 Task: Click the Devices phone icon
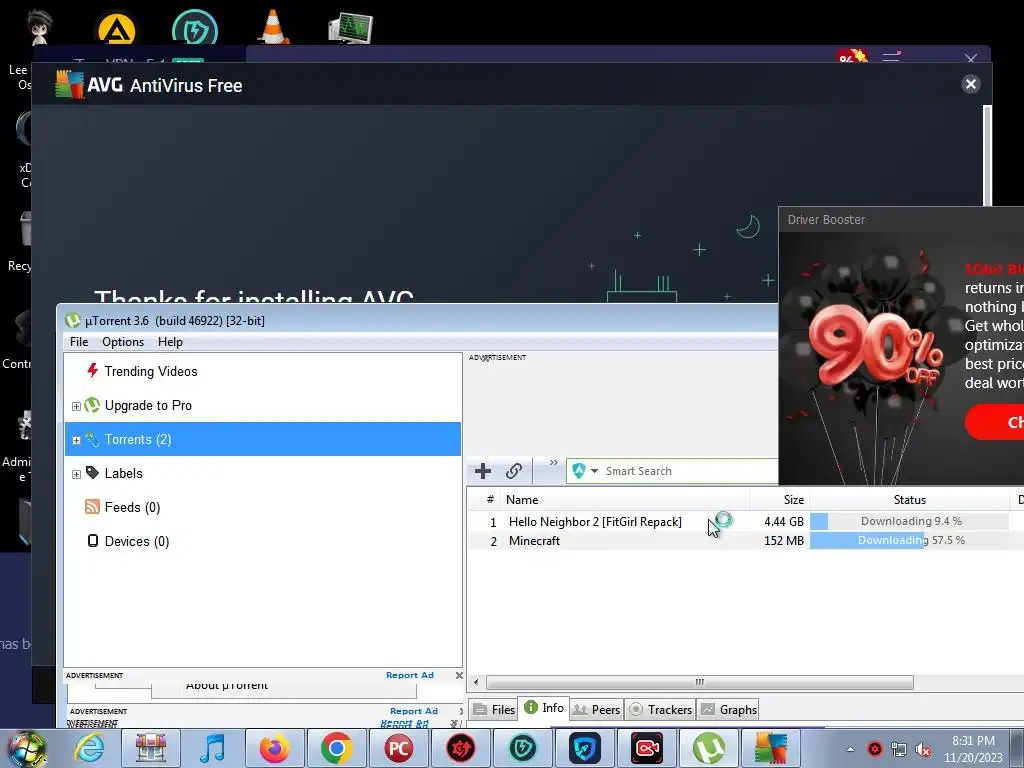click(93, 541)
